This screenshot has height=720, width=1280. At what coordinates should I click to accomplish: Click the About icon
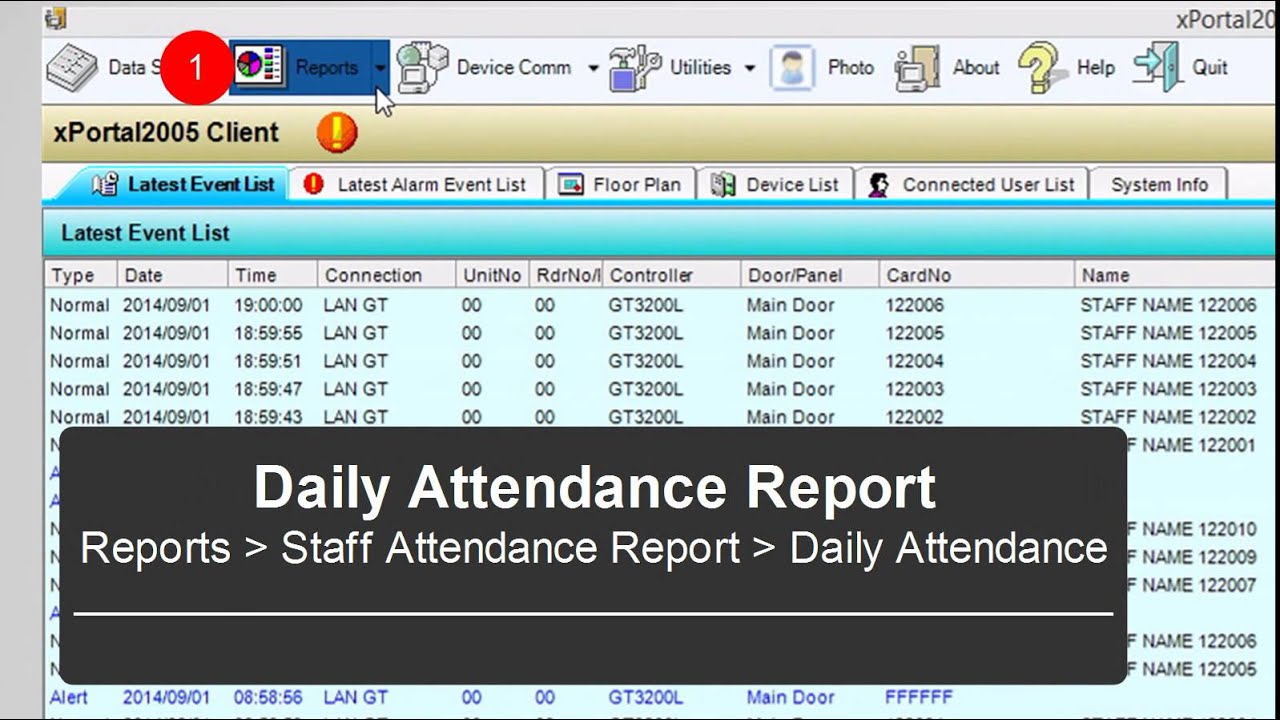tap(918, 69)
